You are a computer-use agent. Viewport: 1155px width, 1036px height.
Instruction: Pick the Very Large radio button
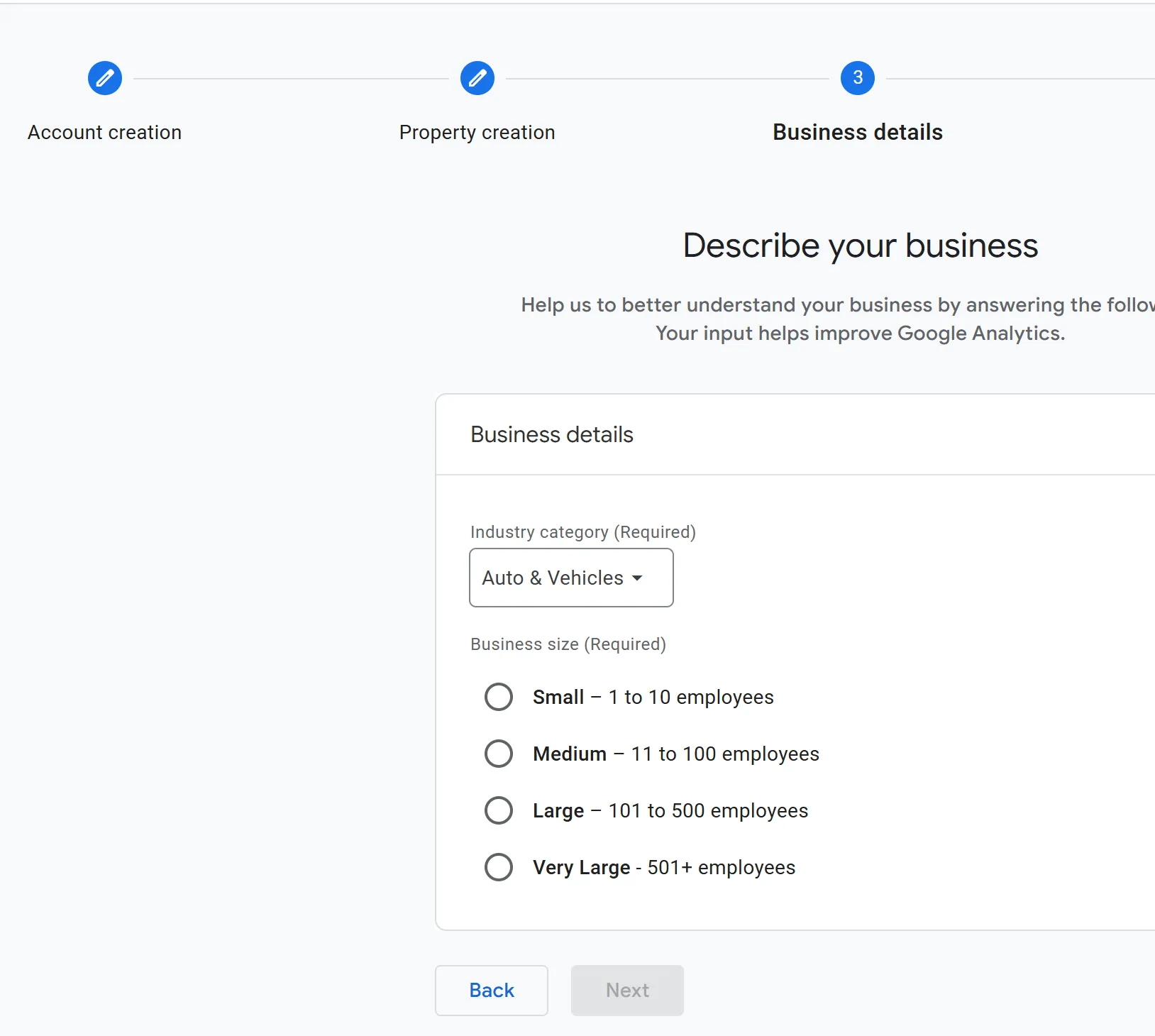(499, 867)
